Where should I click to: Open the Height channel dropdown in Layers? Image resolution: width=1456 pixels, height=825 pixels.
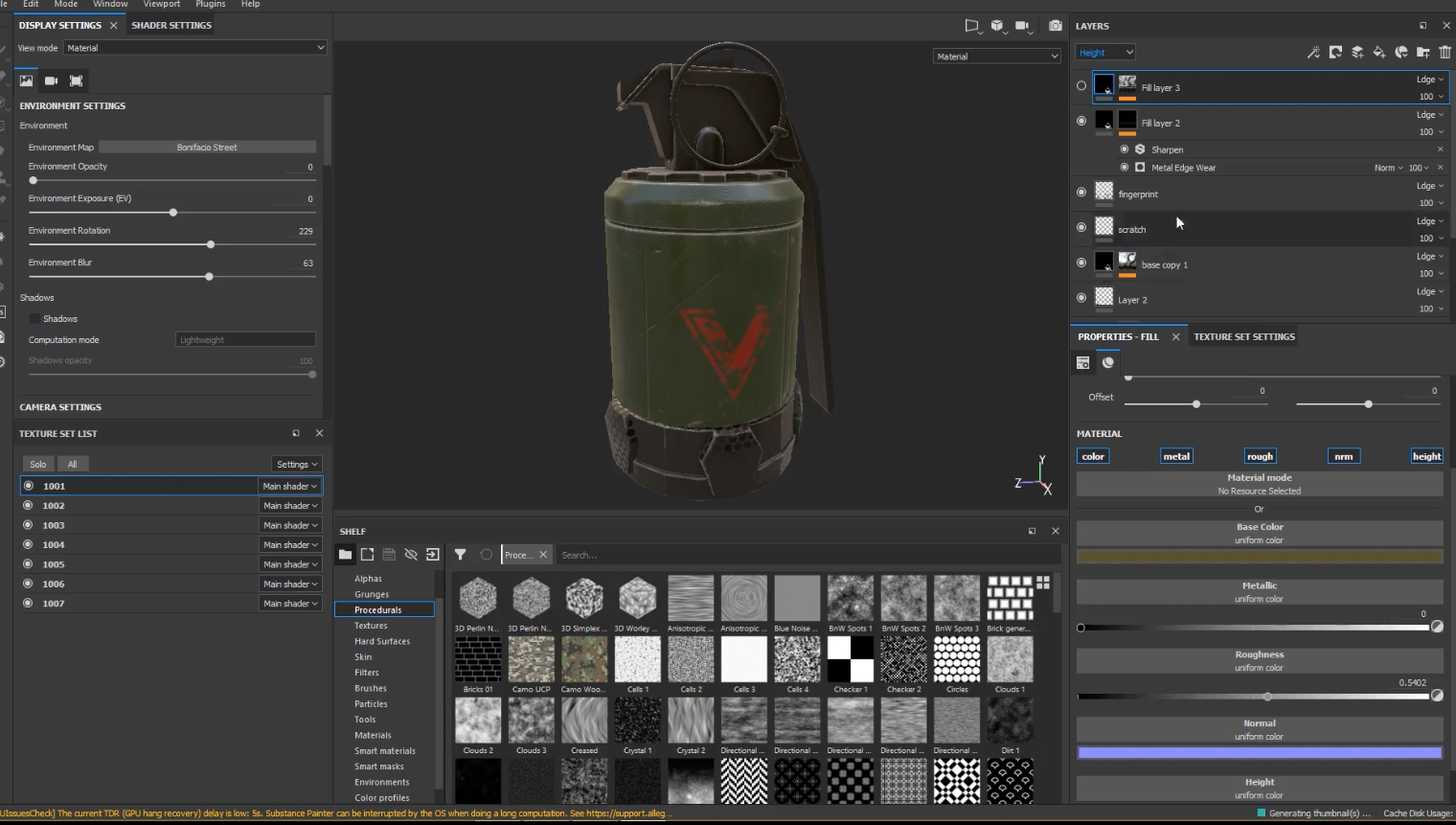click(x=1104, y=53)
